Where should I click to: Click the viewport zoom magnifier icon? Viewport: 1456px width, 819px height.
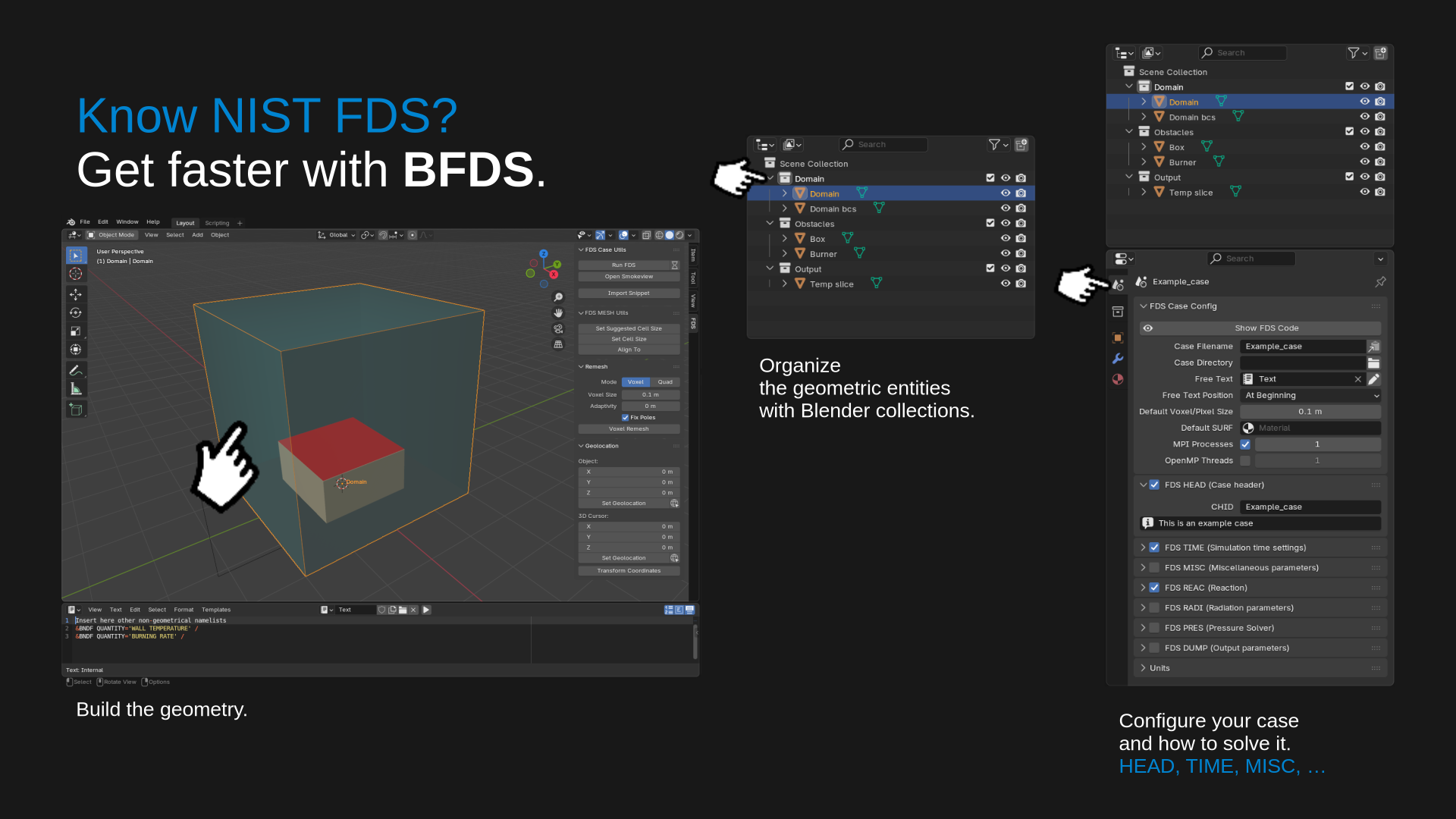[x=558, y=297]
